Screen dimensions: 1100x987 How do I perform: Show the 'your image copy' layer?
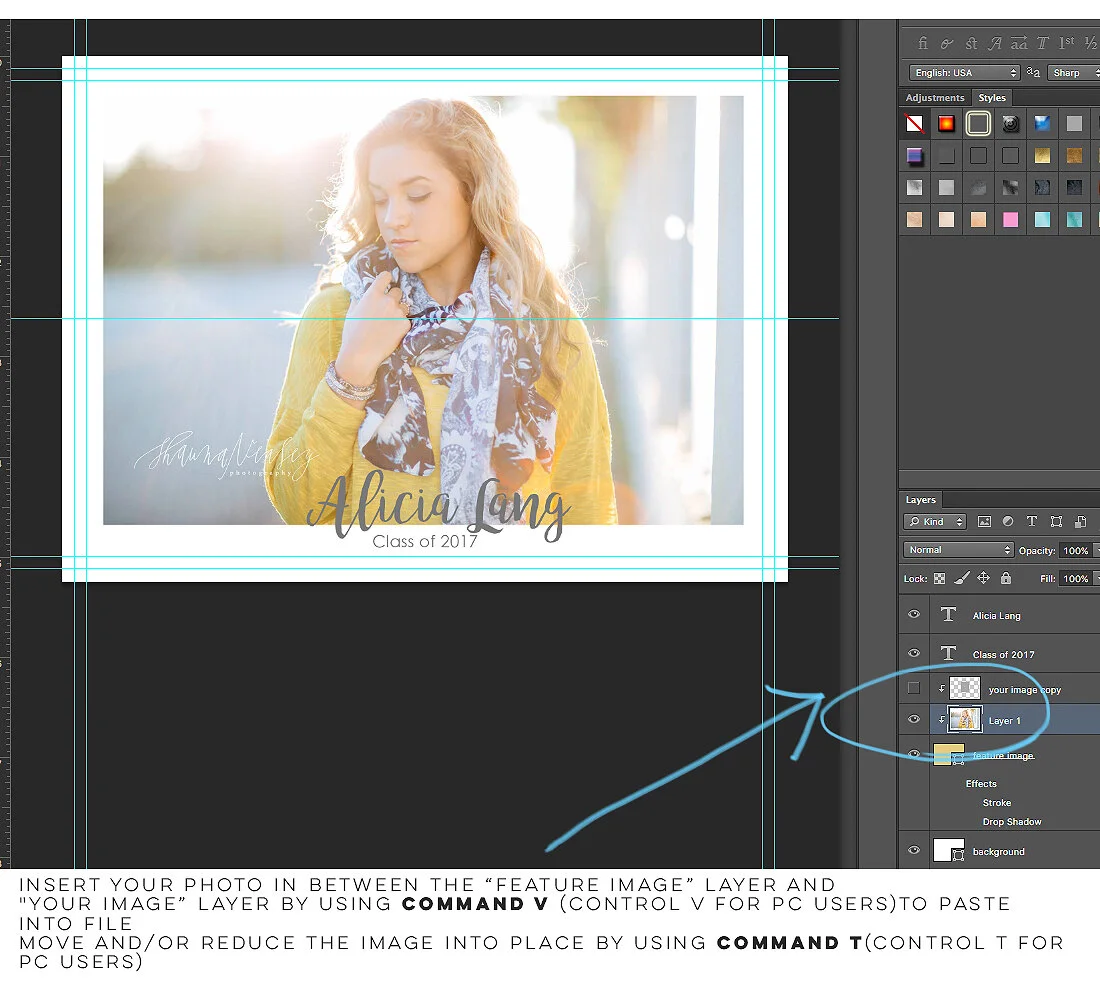point(913,688)
